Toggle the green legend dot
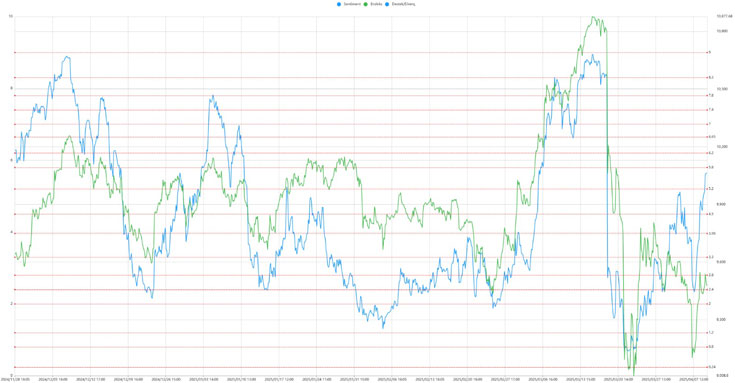Image resolution: width=735 pixels, height=383 pixels. [x=366, y=4]
